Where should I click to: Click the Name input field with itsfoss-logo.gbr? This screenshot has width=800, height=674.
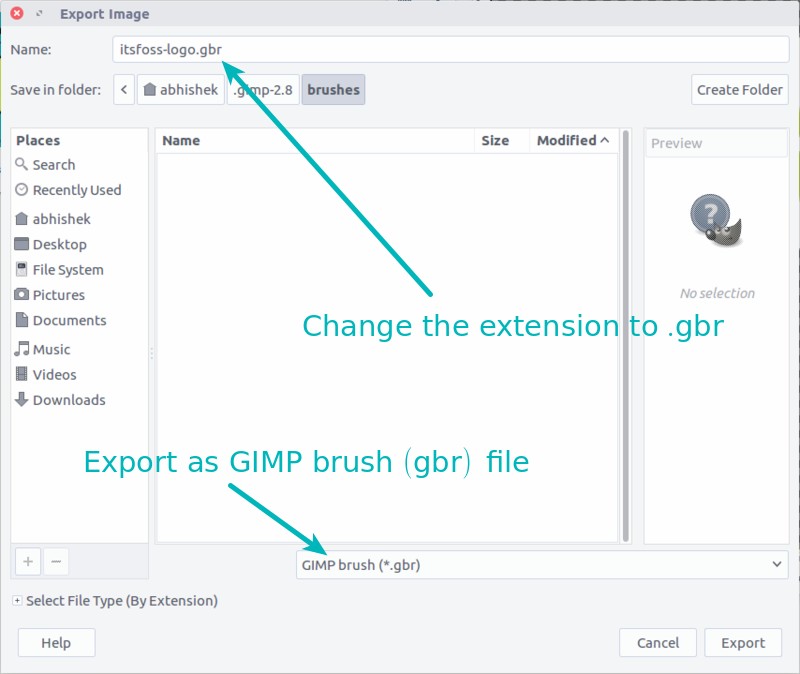(x=451, y=49)
